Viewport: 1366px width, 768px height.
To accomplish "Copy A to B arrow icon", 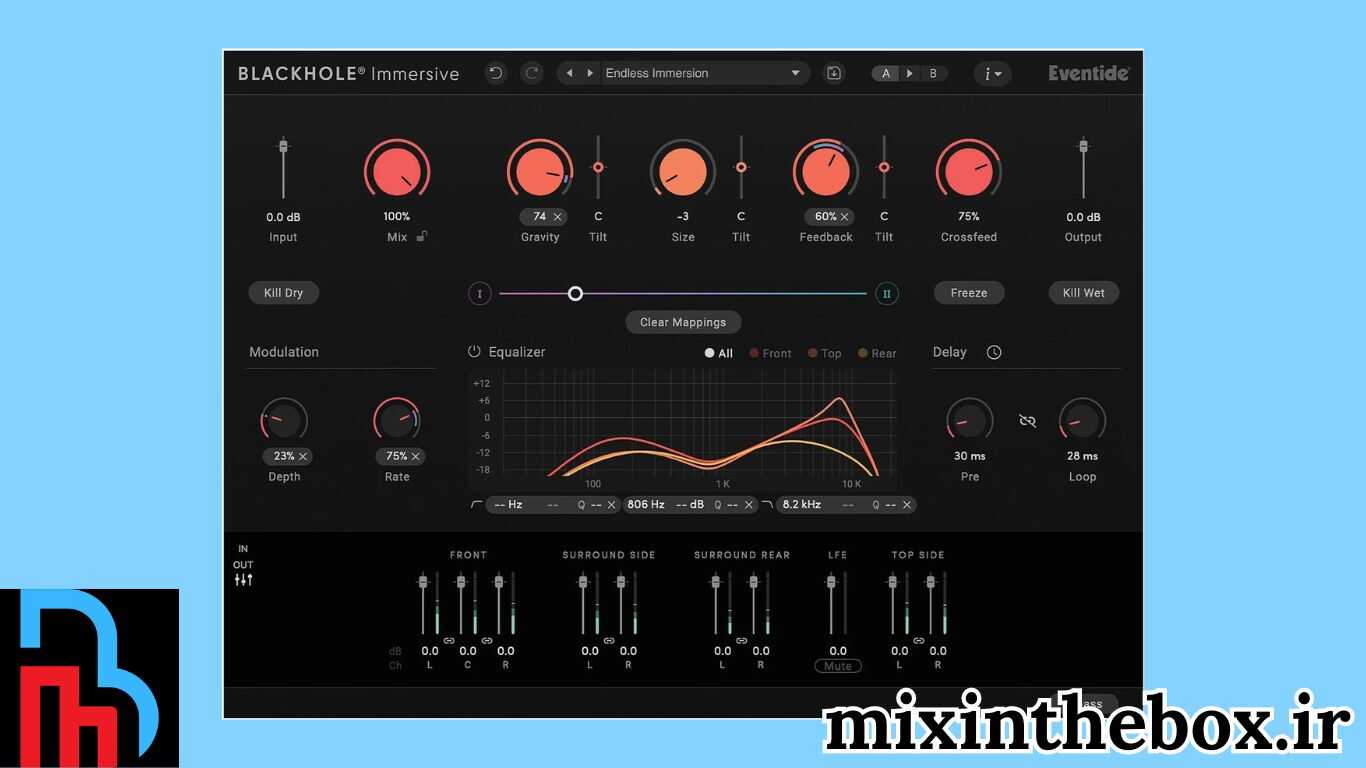I will (x=909, y=73).
